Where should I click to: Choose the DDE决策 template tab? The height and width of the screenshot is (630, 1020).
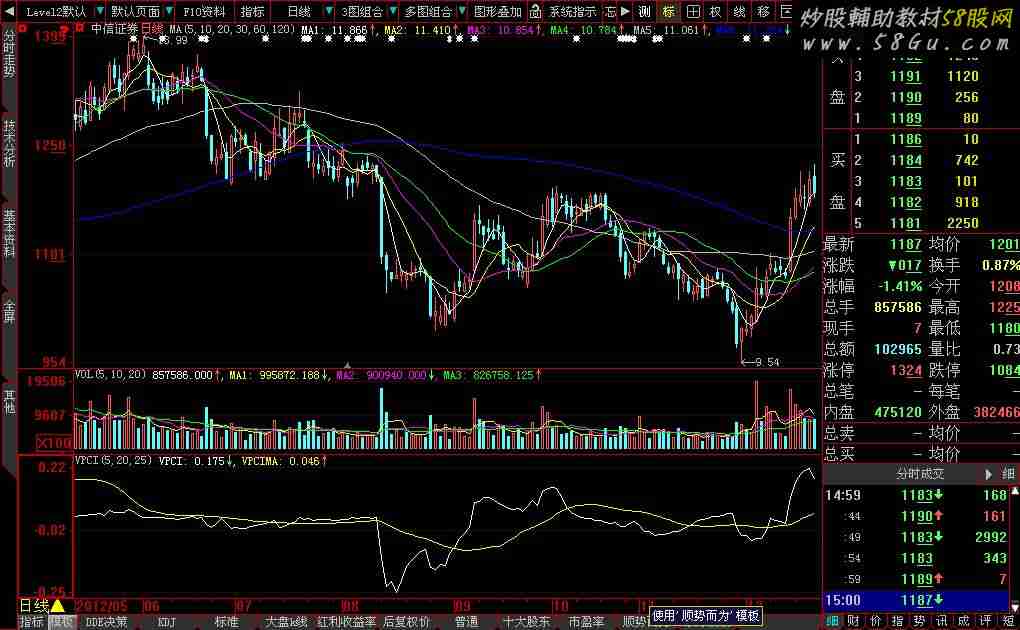pos(106,622)
